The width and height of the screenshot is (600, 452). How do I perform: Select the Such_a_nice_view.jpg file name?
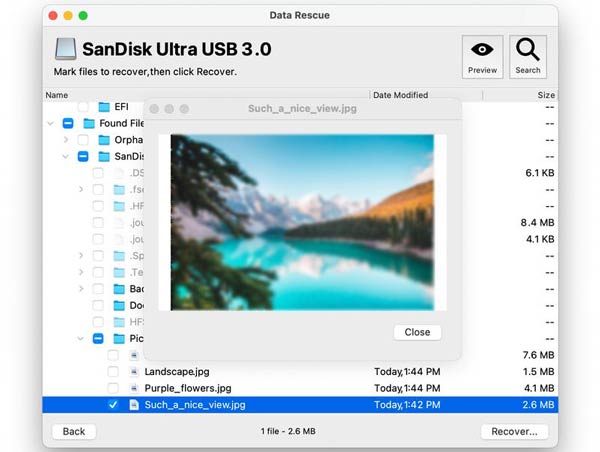(x=195, y=405)
